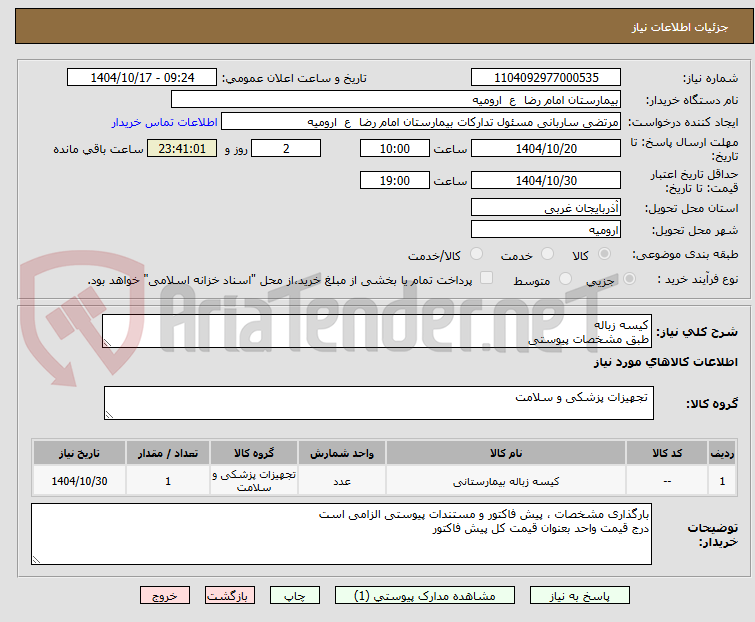755x622 pixels.
Task: Click the buyer name field بیمارستان امام رضا
Action: pyautogui.click(x=396, y=100)
